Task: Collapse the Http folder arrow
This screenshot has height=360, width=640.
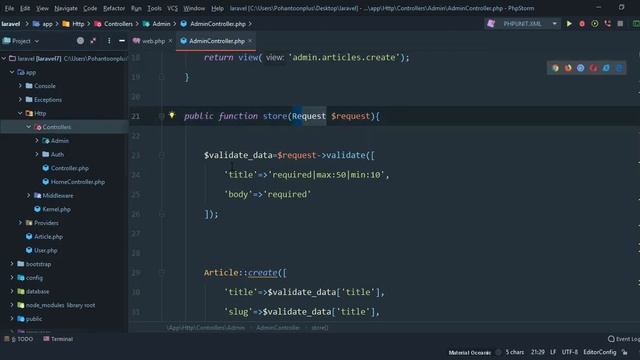Action: tap(20, 113)
